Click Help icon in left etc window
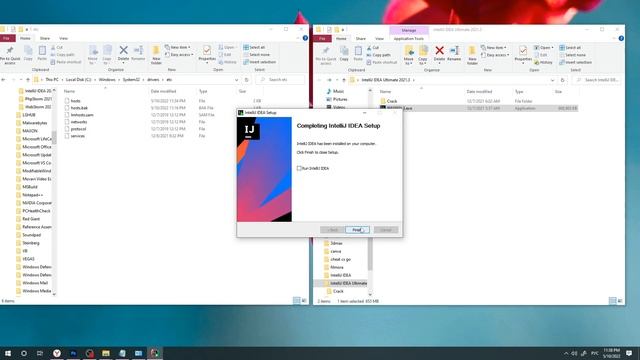The height and width of the screenshot is (360, 640). 305,38
